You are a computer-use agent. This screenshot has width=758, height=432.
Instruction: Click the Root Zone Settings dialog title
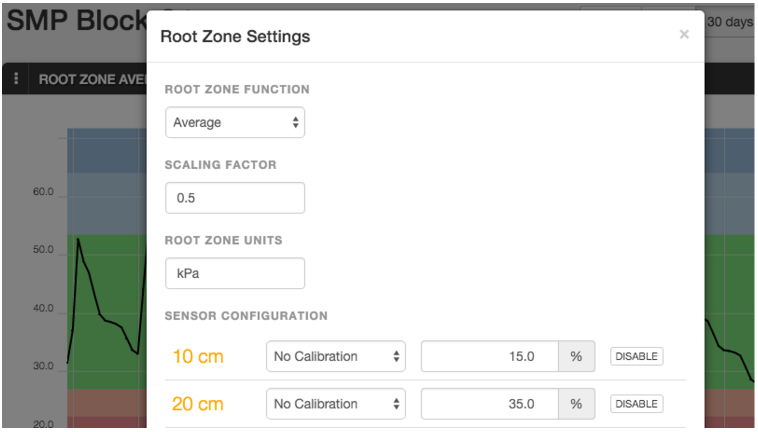click(x=236, y=37)
